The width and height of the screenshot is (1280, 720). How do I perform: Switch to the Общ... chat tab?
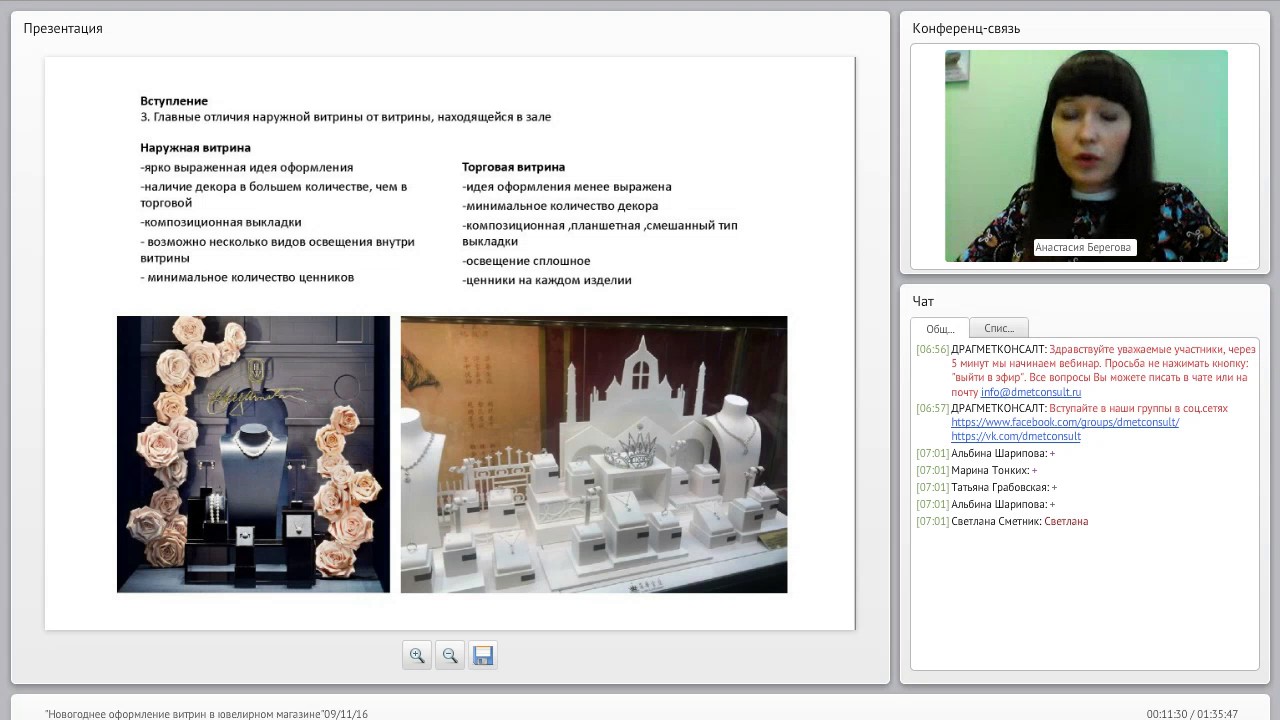point(940,328)
